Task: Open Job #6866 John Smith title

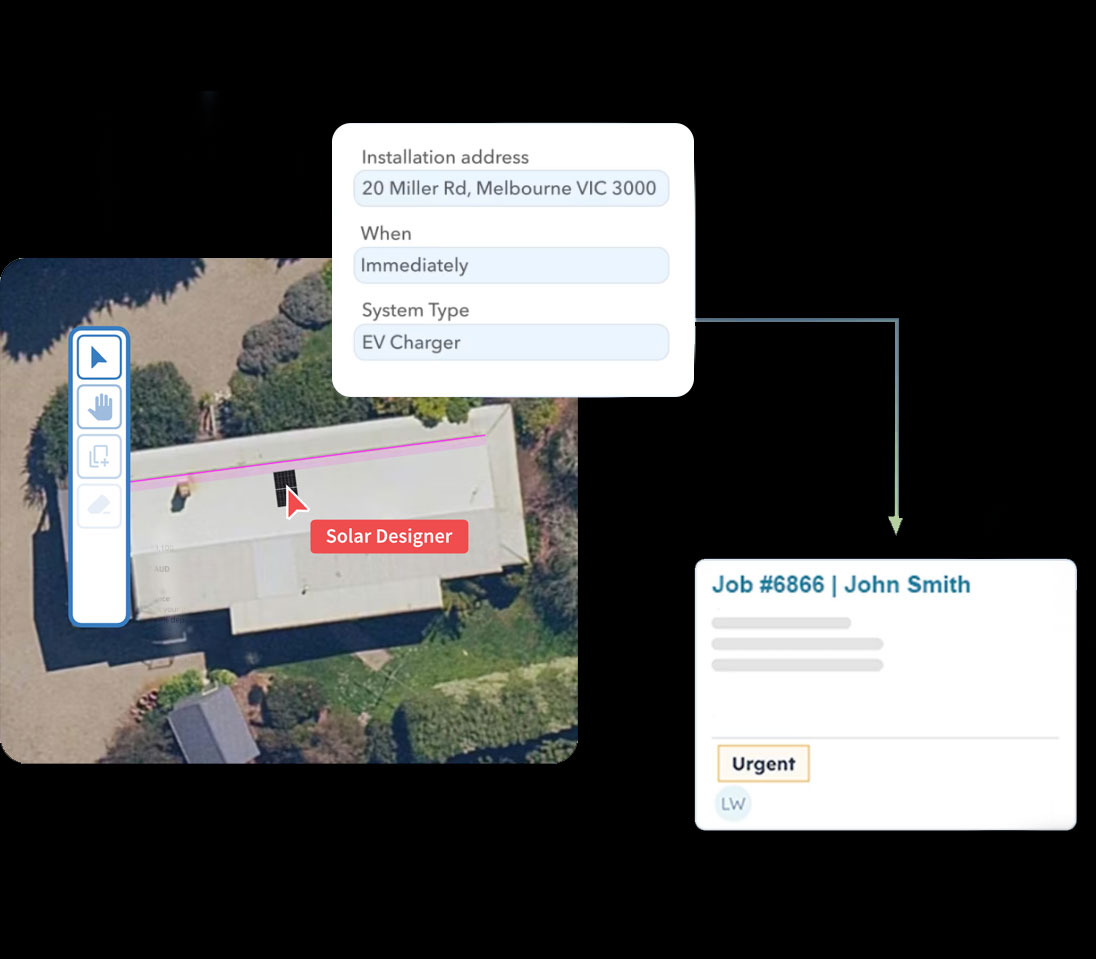Action: click(840, 585)
